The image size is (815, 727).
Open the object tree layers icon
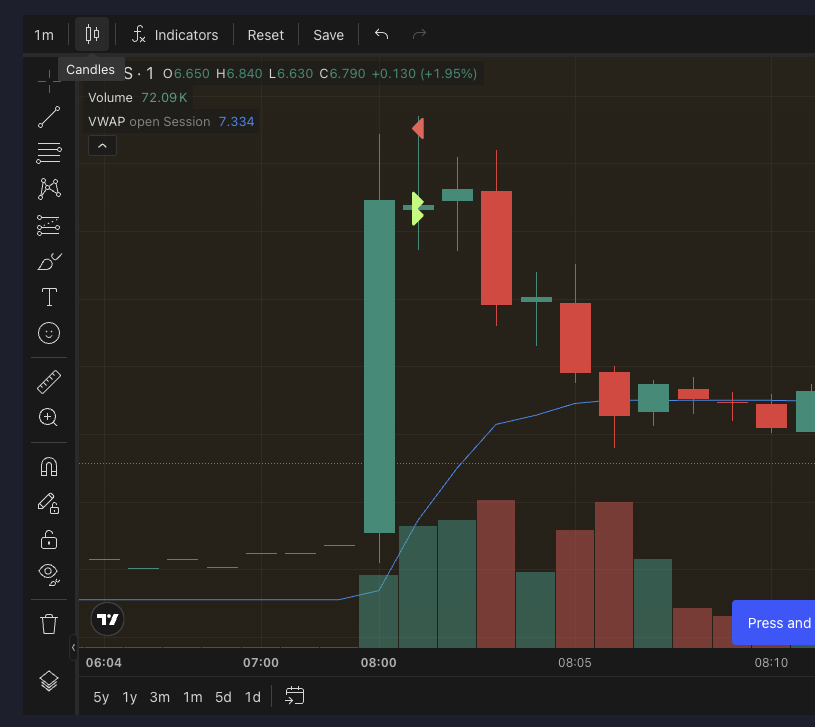point(48,681)
